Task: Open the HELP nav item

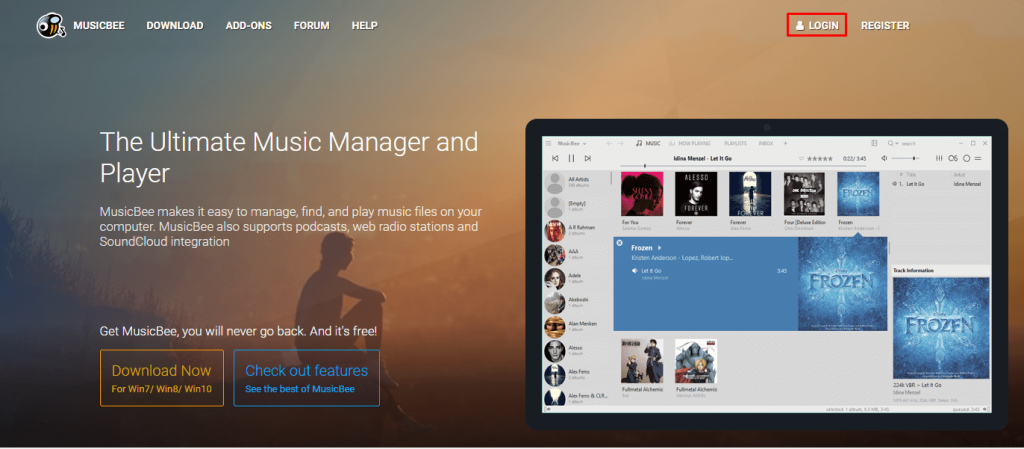Action: 364,25
